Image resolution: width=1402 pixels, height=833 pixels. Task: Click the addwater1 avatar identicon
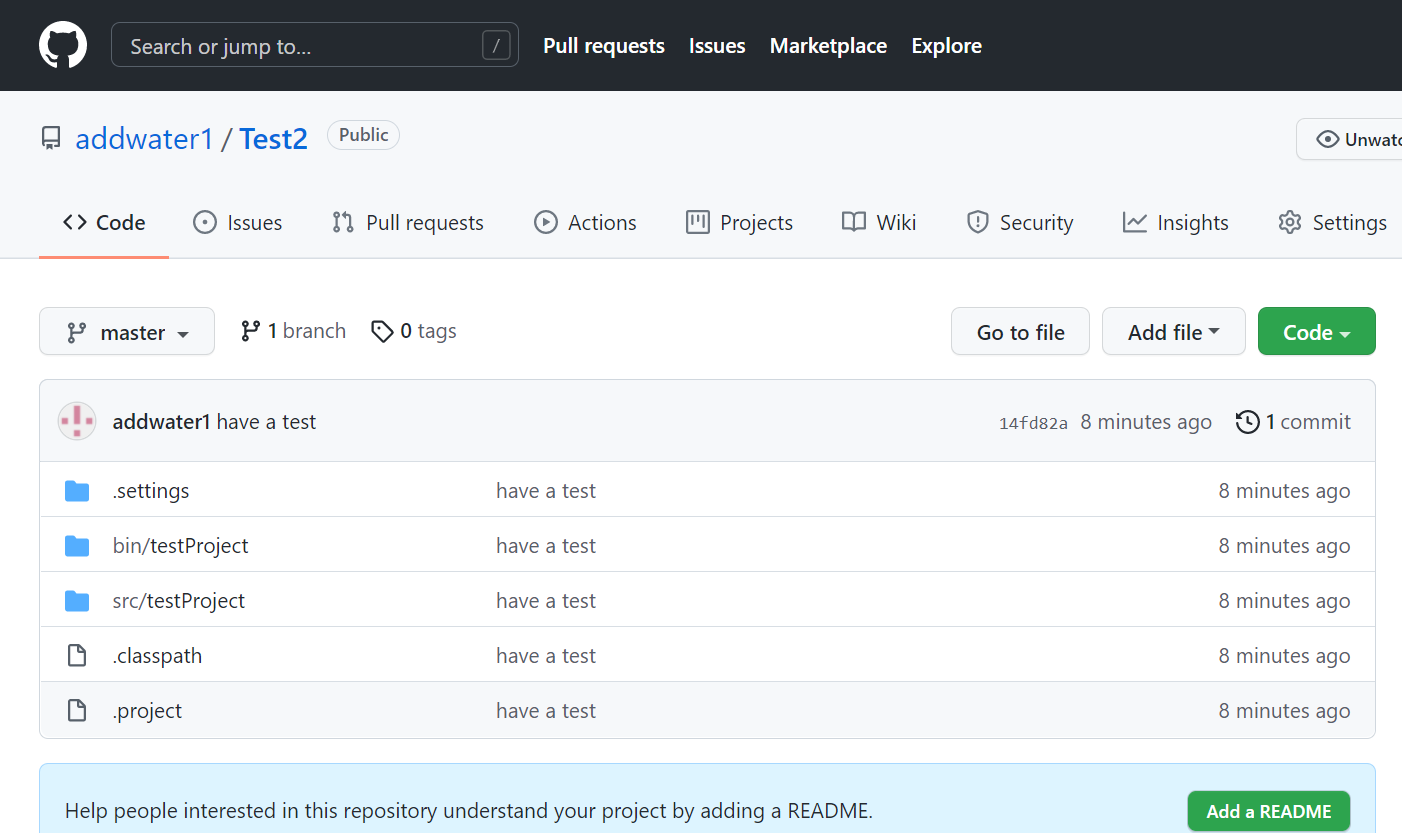pyautogui.click(x=77, y=422)
